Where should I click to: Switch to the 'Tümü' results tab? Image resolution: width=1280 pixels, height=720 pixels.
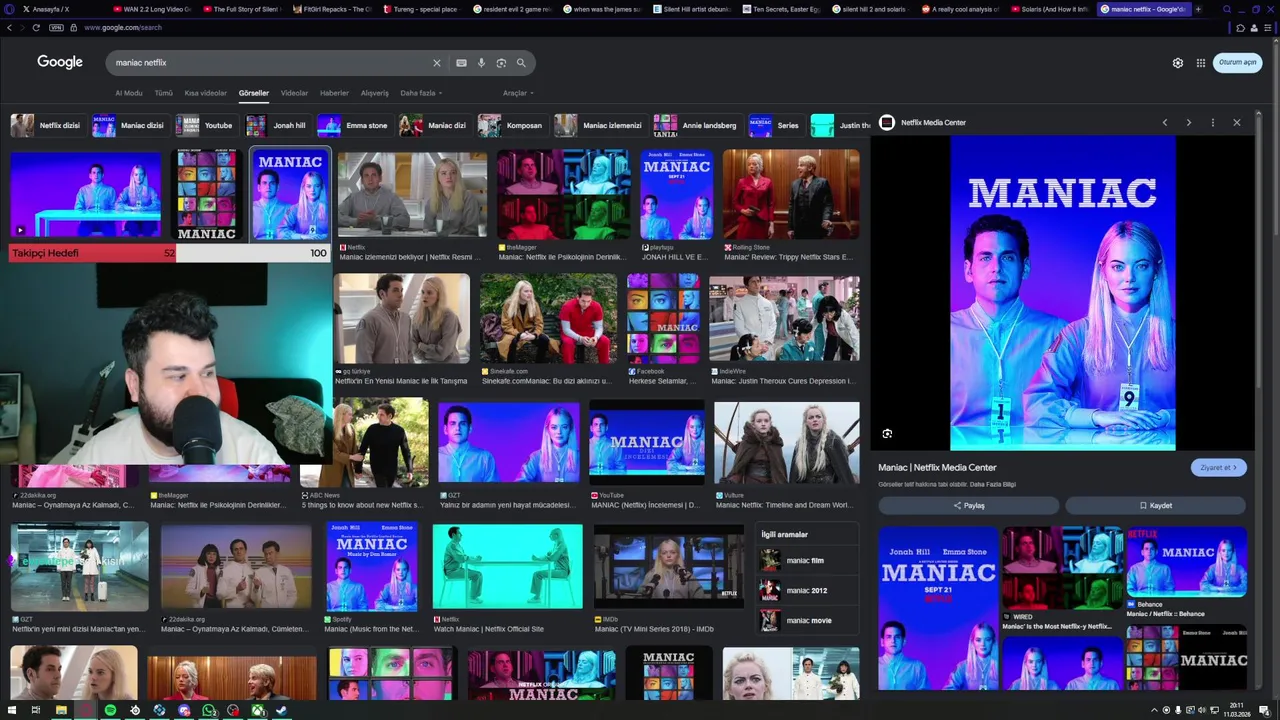pyautogui.click(x=163, y=93)
